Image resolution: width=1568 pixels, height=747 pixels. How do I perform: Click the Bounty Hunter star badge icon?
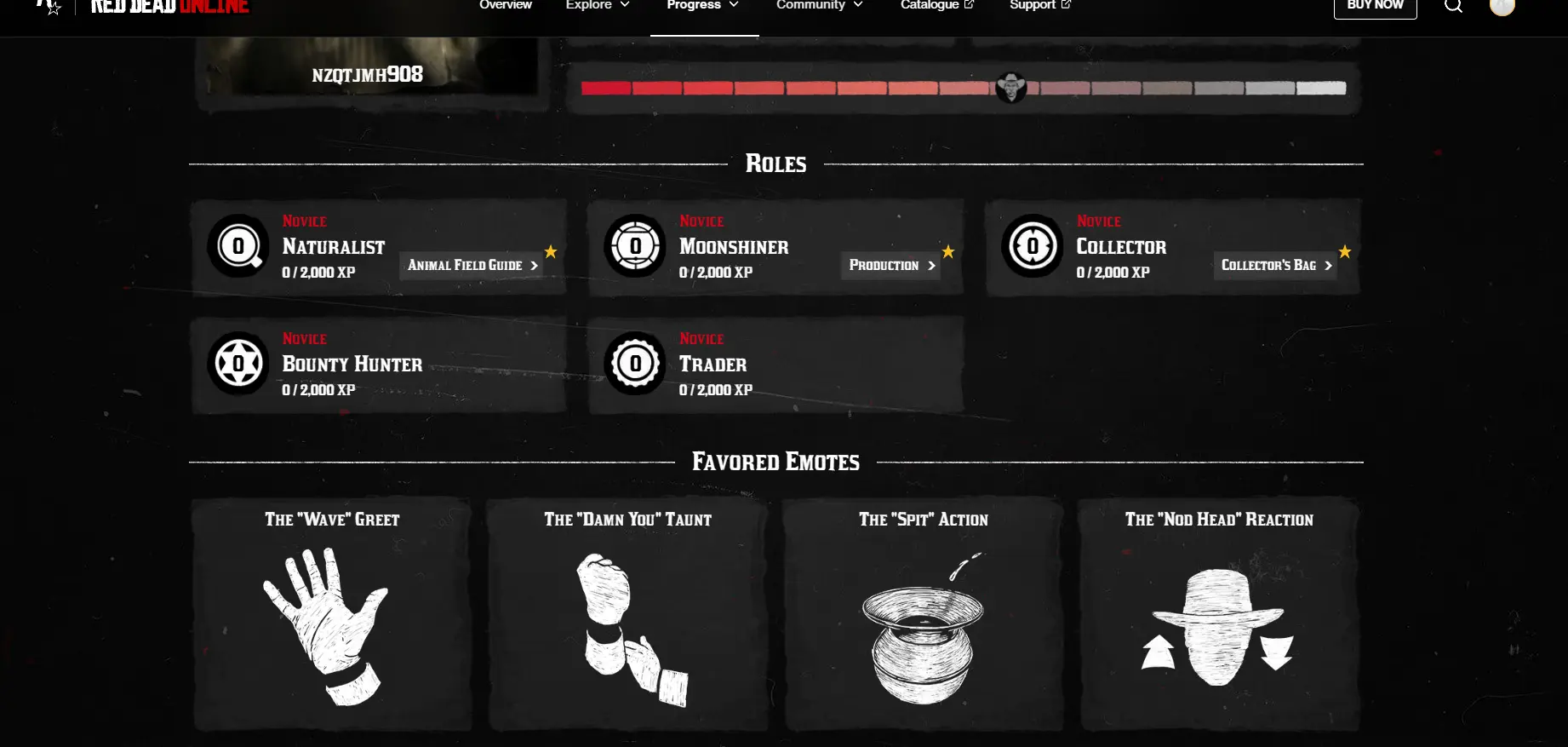click(238, 364)
